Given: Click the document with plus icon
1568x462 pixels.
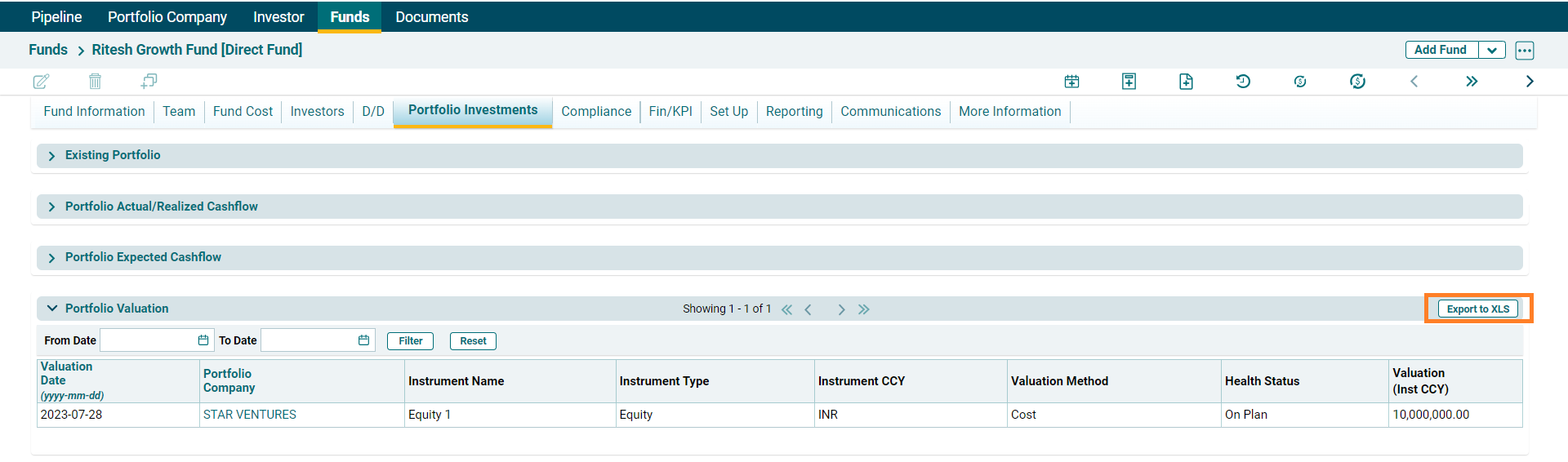Looking at the screenshot, I should [x=1186, y=82].
